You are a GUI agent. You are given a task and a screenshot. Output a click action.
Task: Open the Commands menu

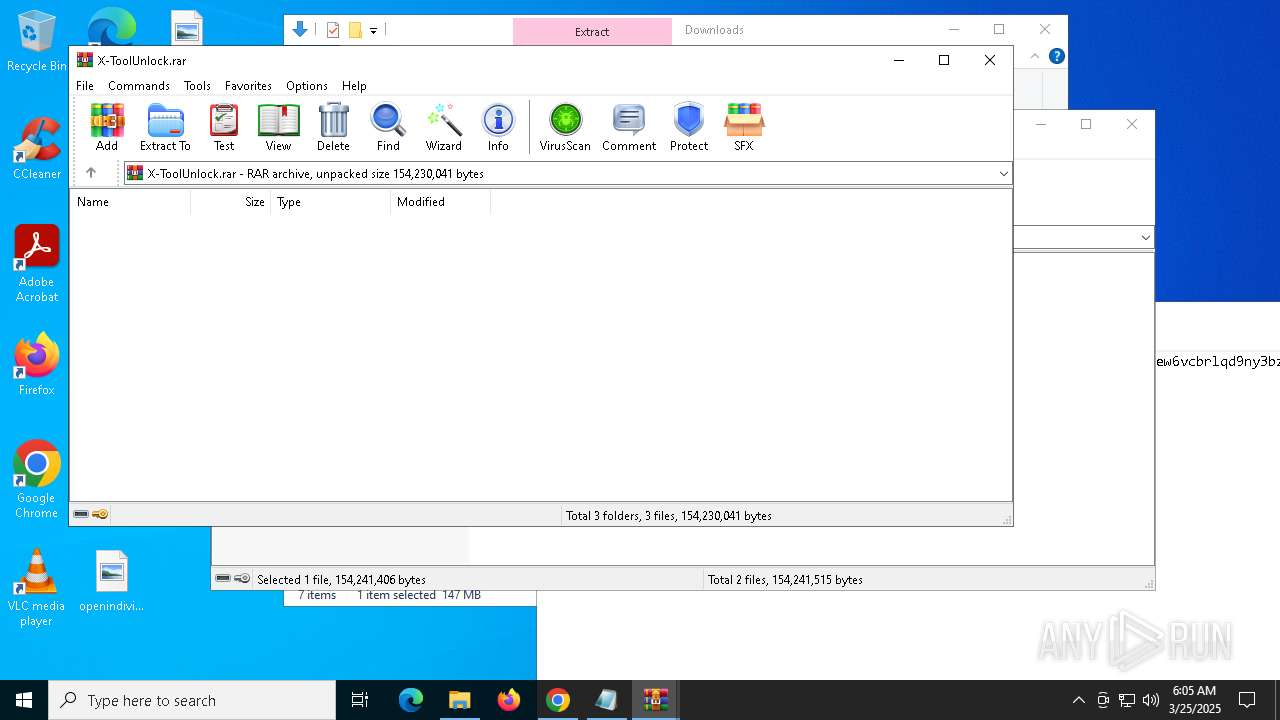[x=139, y=86]
